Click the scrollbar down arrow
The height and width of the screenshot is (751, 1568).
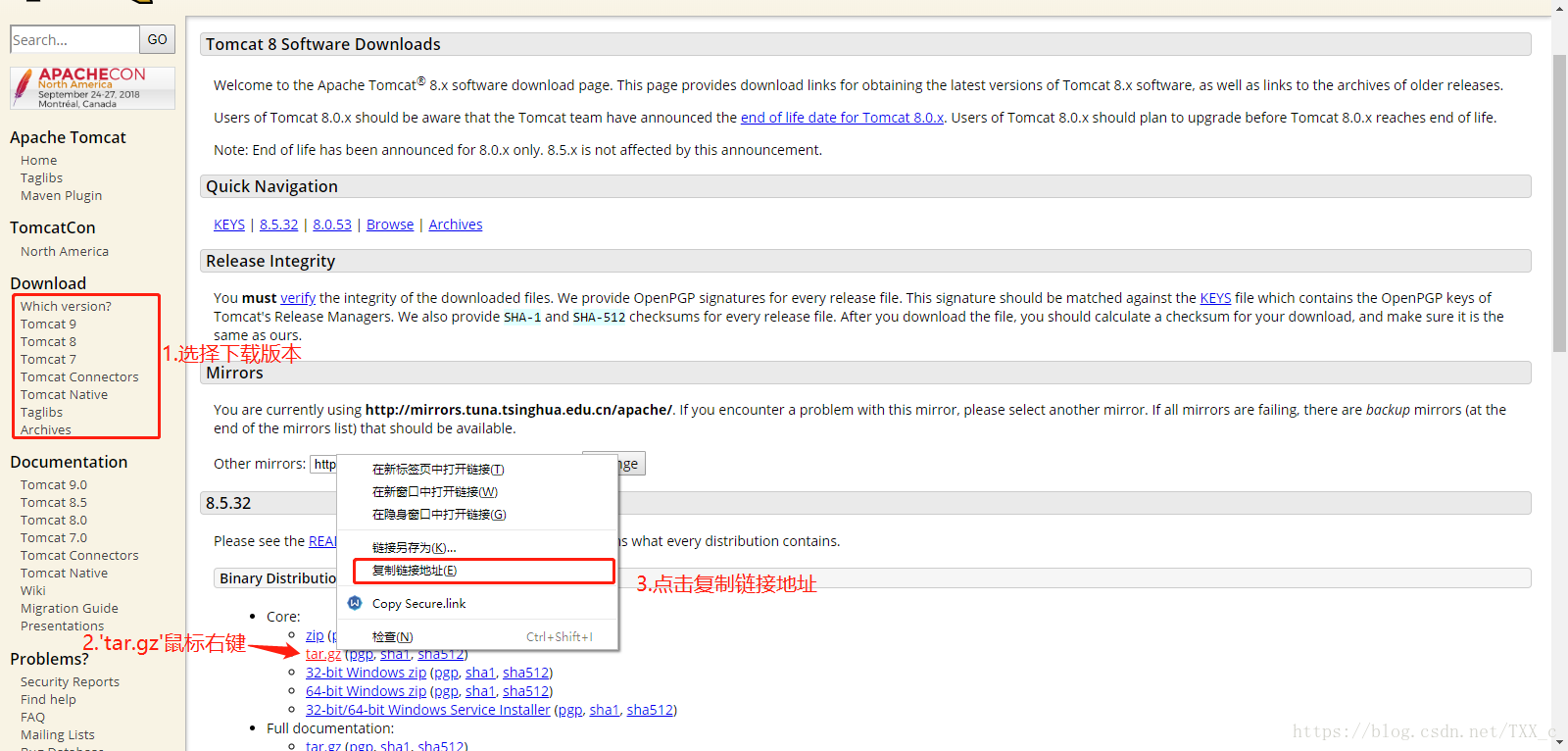tap(1559, 743)
